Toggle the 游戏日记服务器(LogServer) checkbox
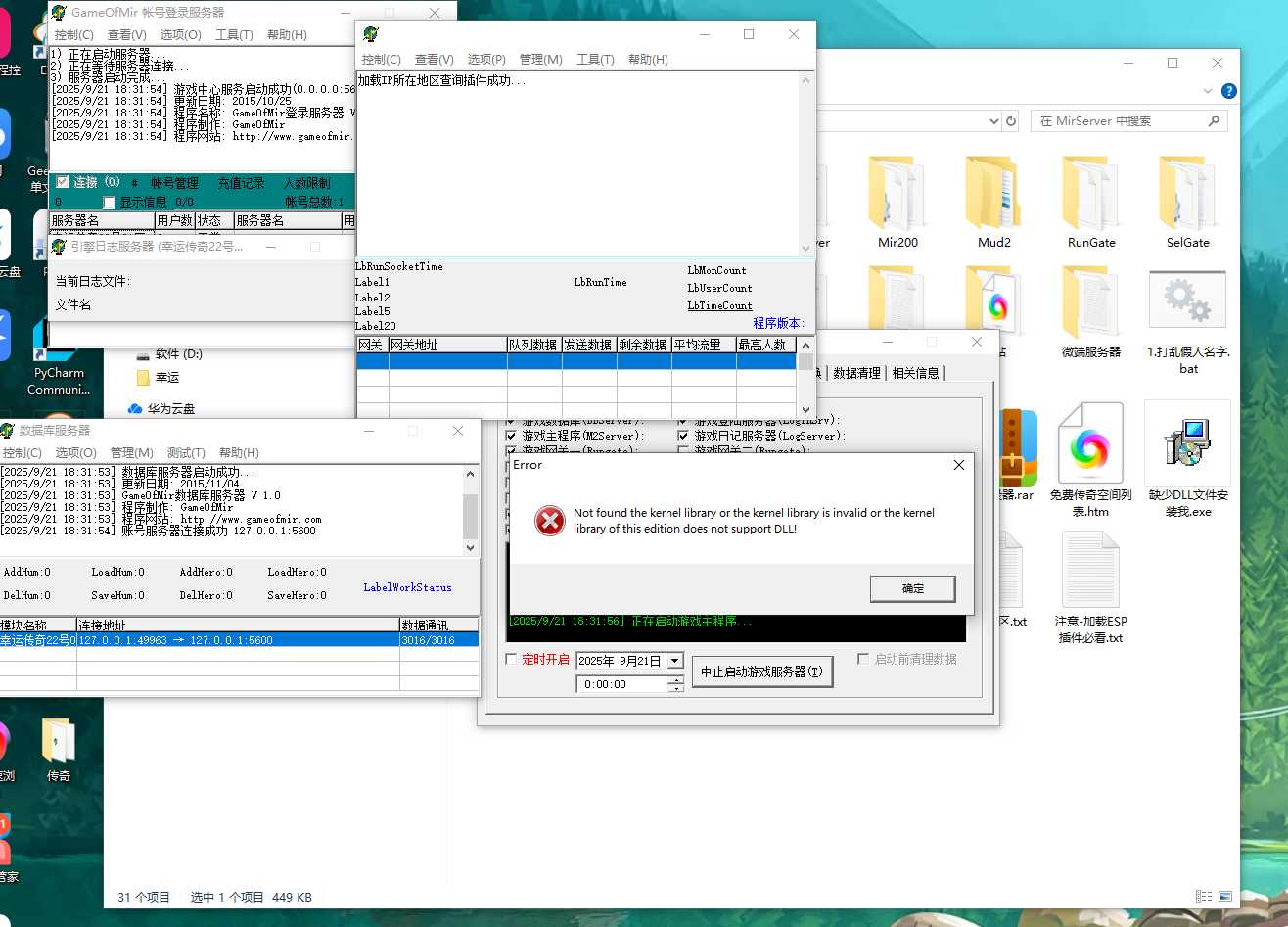The width and height of the screenshot is (1288, 927). [x=683, y=436]
